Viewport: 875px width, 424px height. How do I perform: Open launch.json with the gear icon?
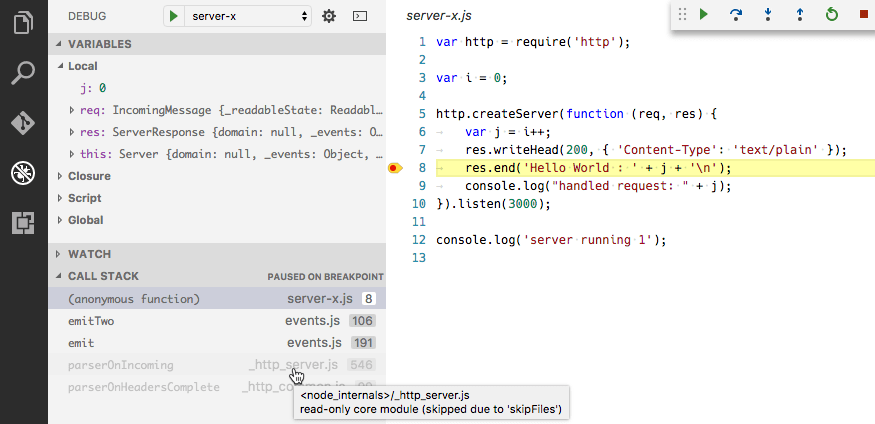pyautogui.click(x=329, y=16)
